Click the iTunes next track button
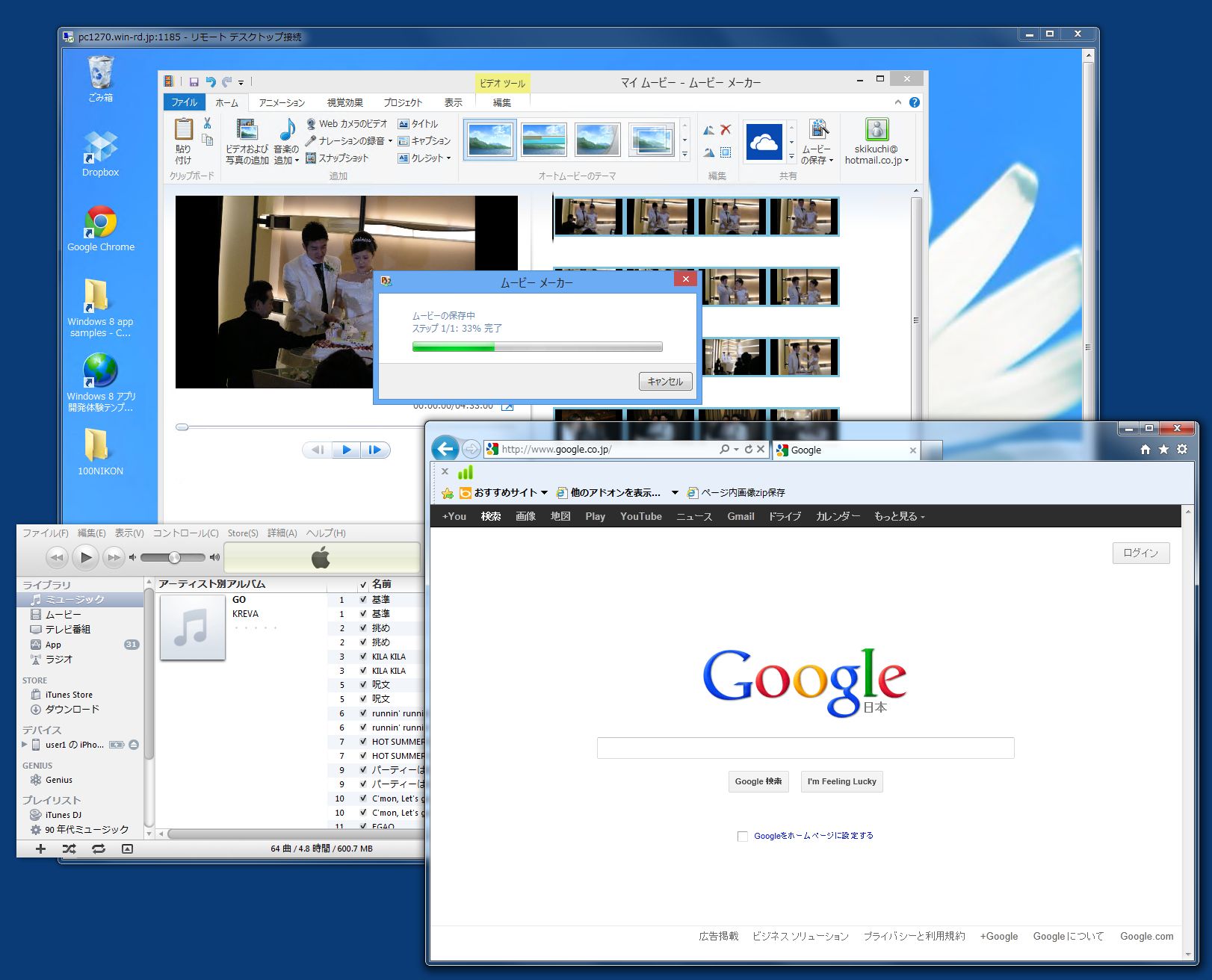Image resolution: width=1212 pixels, height=980 pixels. click(114, 557)
